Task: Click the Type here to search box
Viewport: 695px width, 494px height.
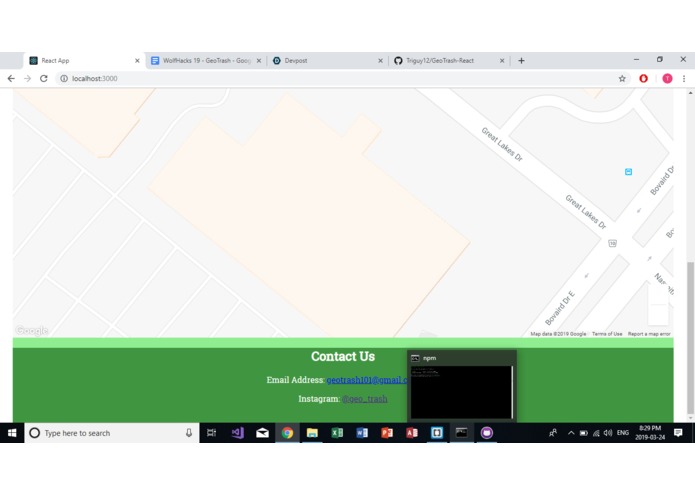Action: pos(112,433)
